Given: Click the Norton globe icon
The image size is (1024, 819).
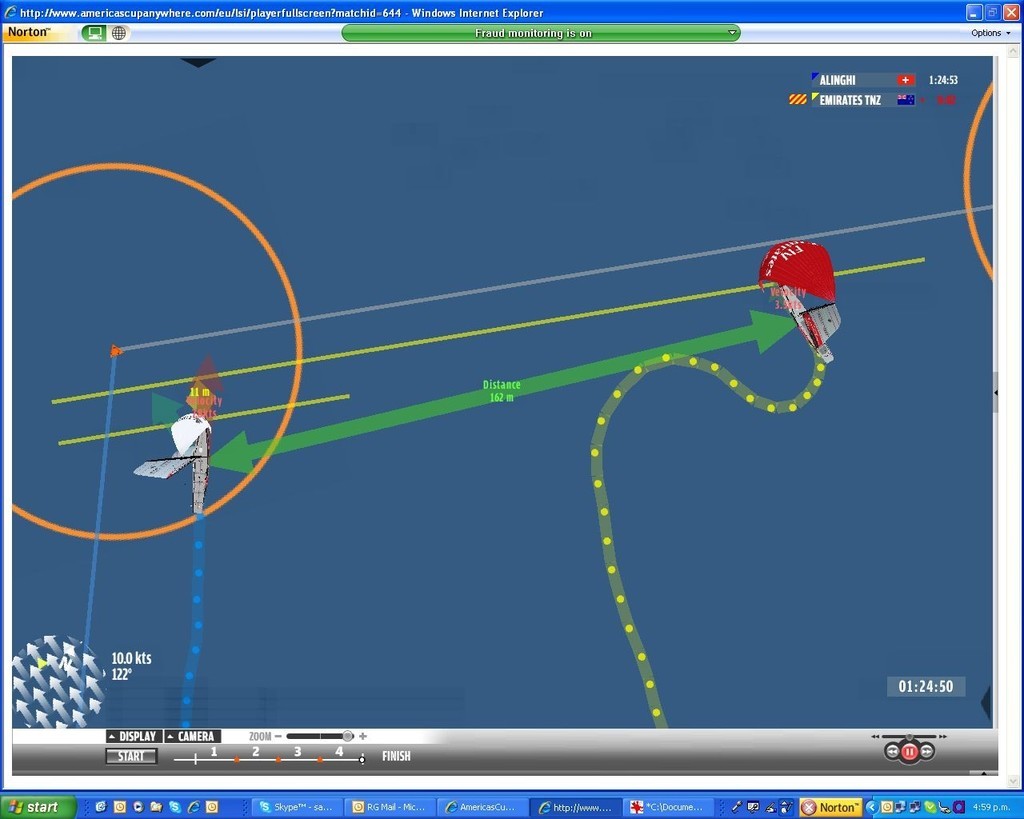Looking at the screenshot, I should [x=119, y=33].
